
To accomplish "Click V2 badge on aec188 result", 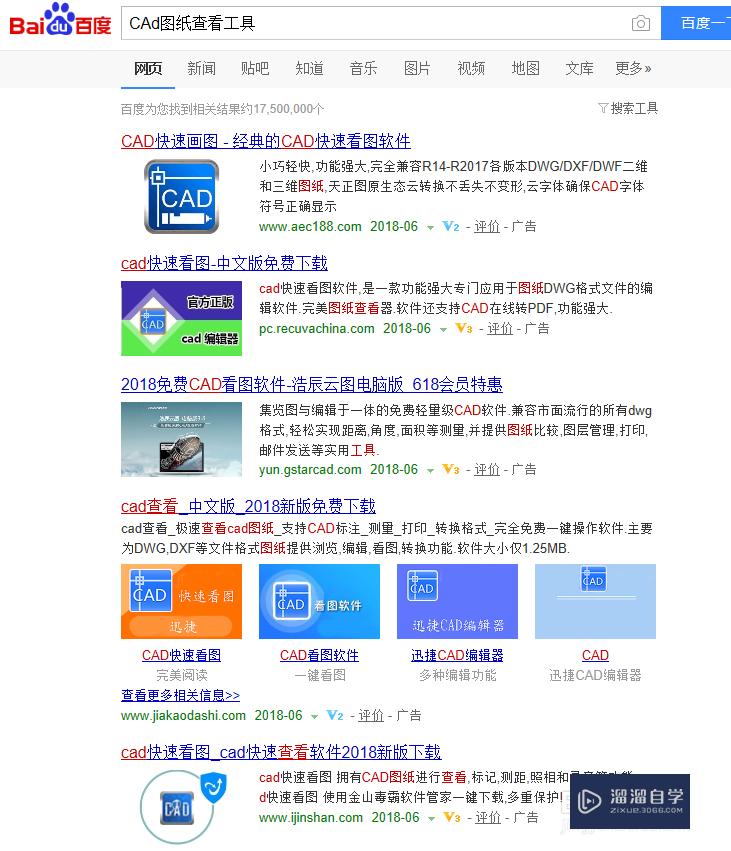I will [x=451, y=226].
